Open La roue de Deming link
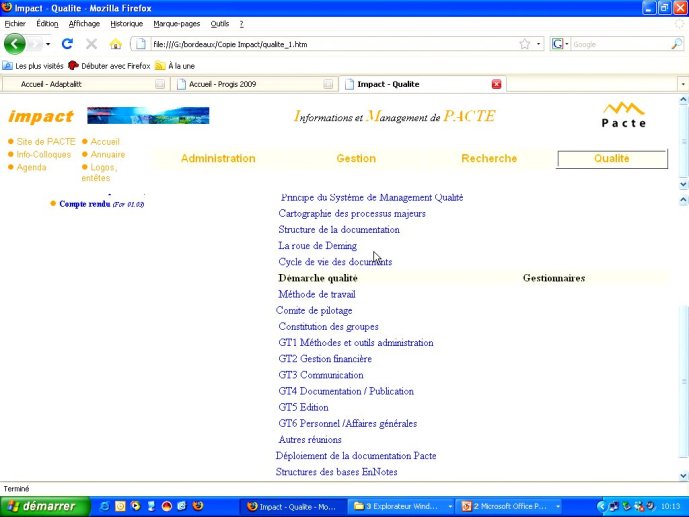This screenshot has width=689, height=517. (317, 246)
